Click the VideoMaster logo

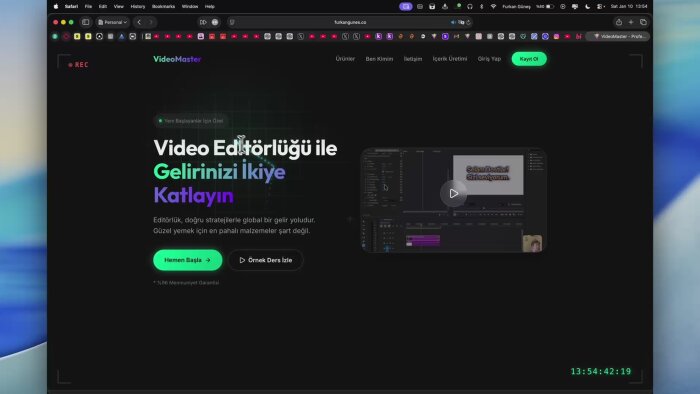click(x=177, y=59)
